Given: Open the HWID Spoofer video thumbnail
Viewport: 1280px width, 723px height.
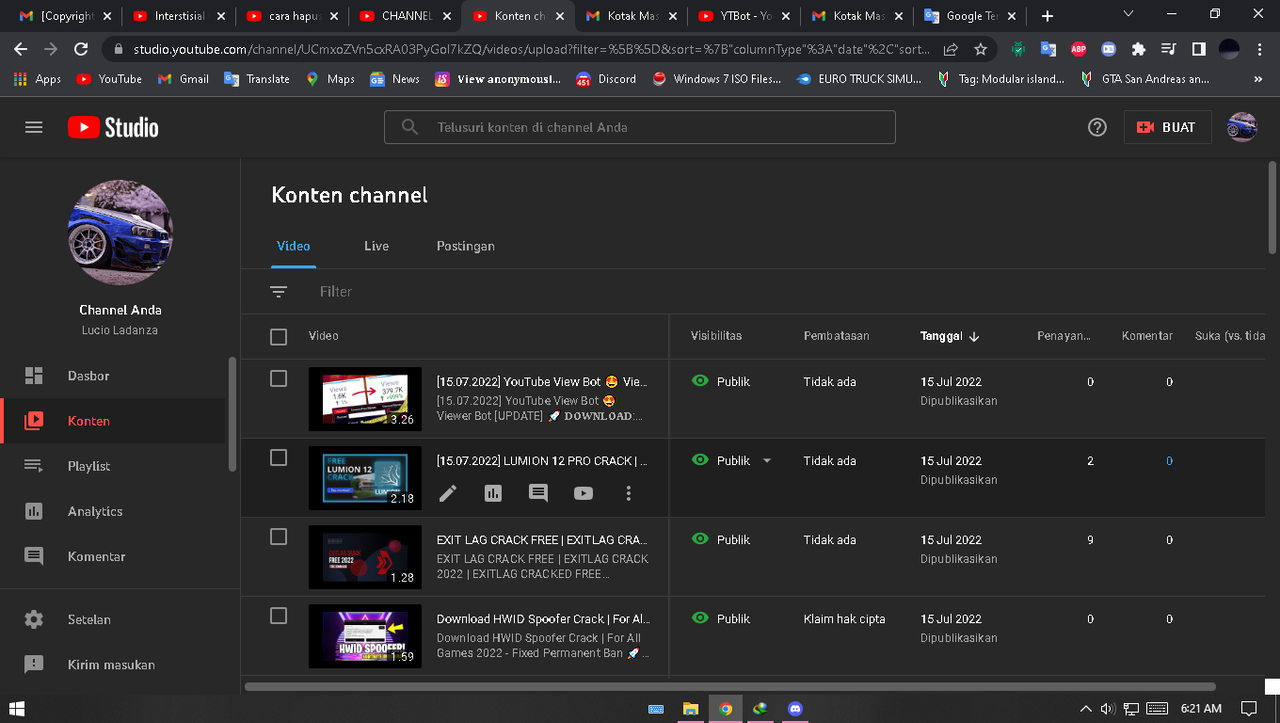Looking at the screenshot, I should coord(365,636).
